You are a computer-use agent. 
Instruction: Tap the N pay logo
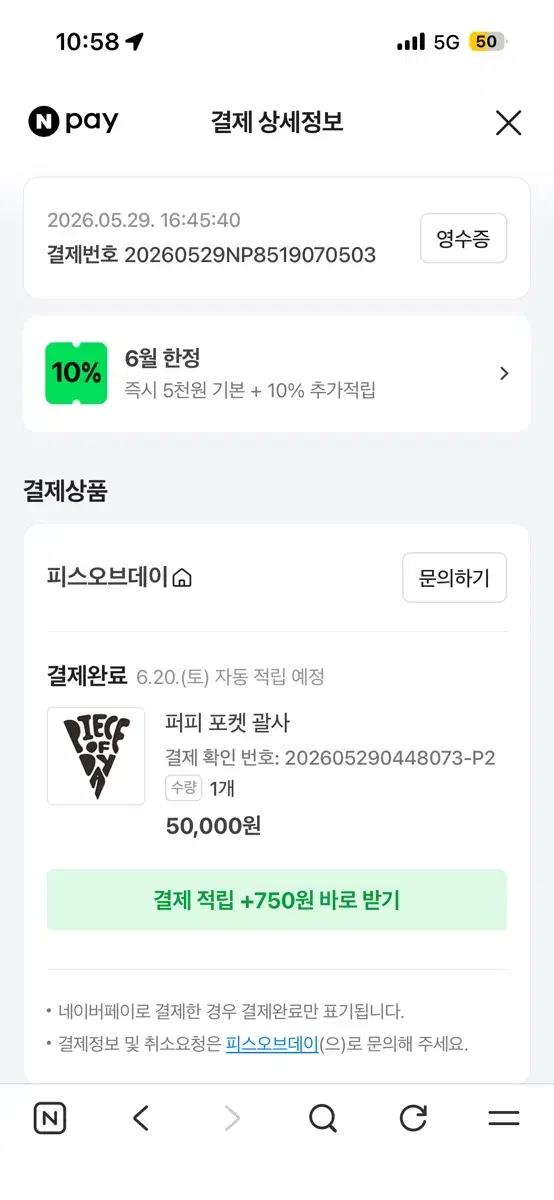pyautogui.click(x=73, y=122)
